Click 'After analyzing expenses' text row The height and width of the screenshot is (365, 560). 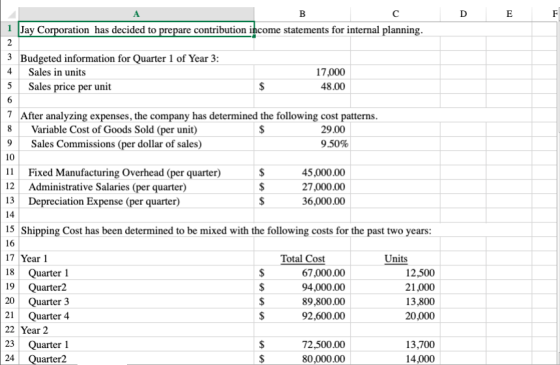click(199, 116)
